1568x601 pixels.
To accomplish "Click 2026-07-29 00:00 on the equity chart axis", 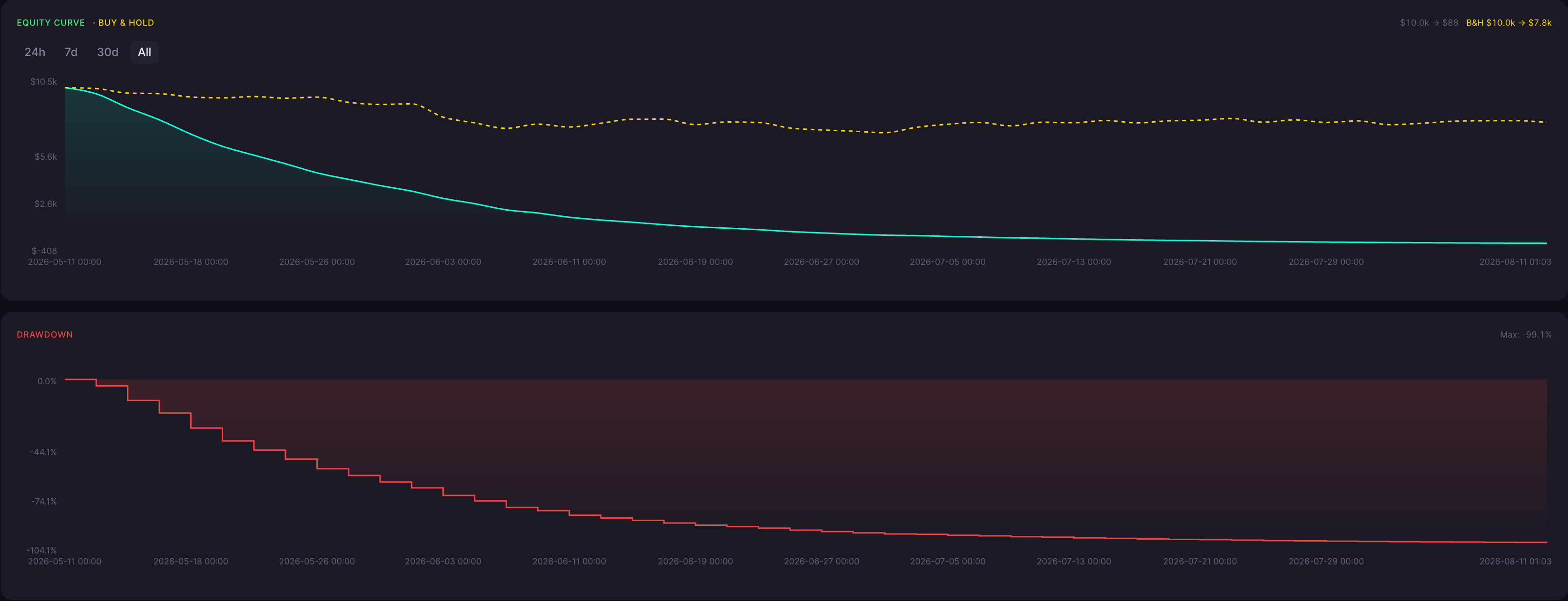I will tap(1326, 262).
